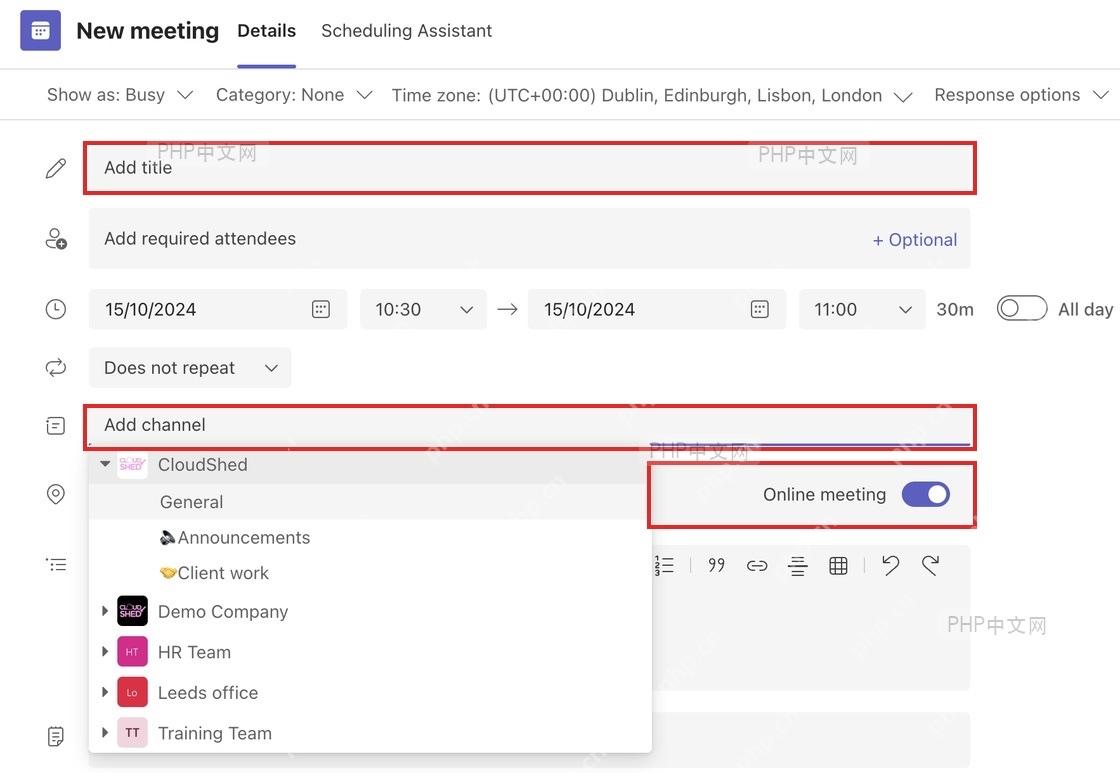This screenshot has height=773, width=1120.
Task: Click the Demo Company team logo
Action: [132, 612]
